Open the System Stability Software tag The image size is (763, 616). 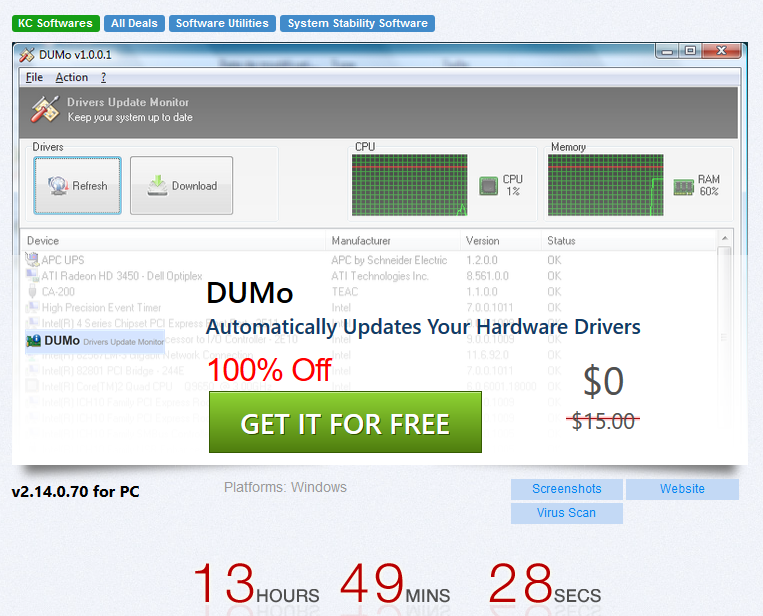click(357, 23)
